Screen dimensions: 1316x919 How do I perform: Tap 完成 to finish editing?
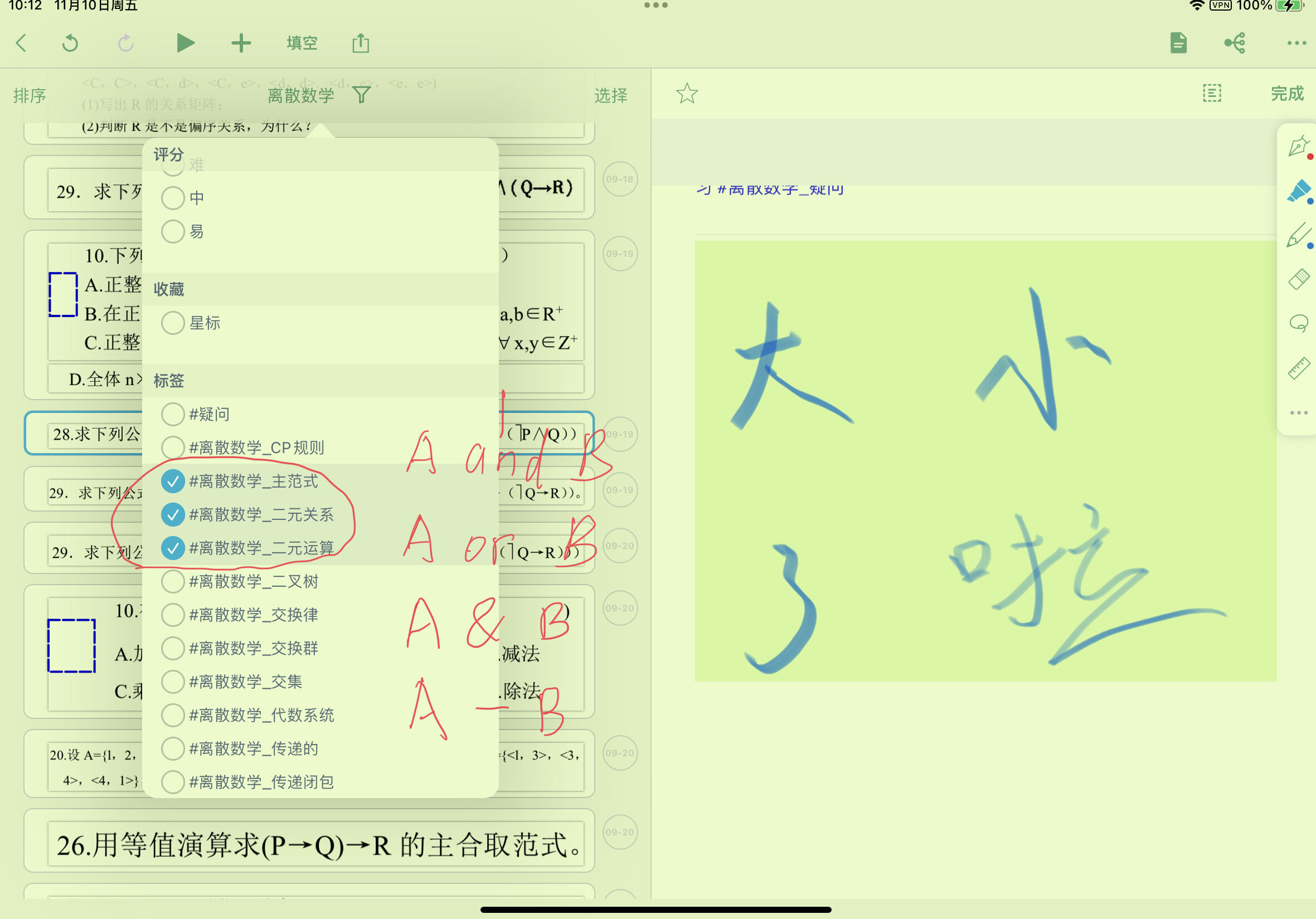point(1288,94)
